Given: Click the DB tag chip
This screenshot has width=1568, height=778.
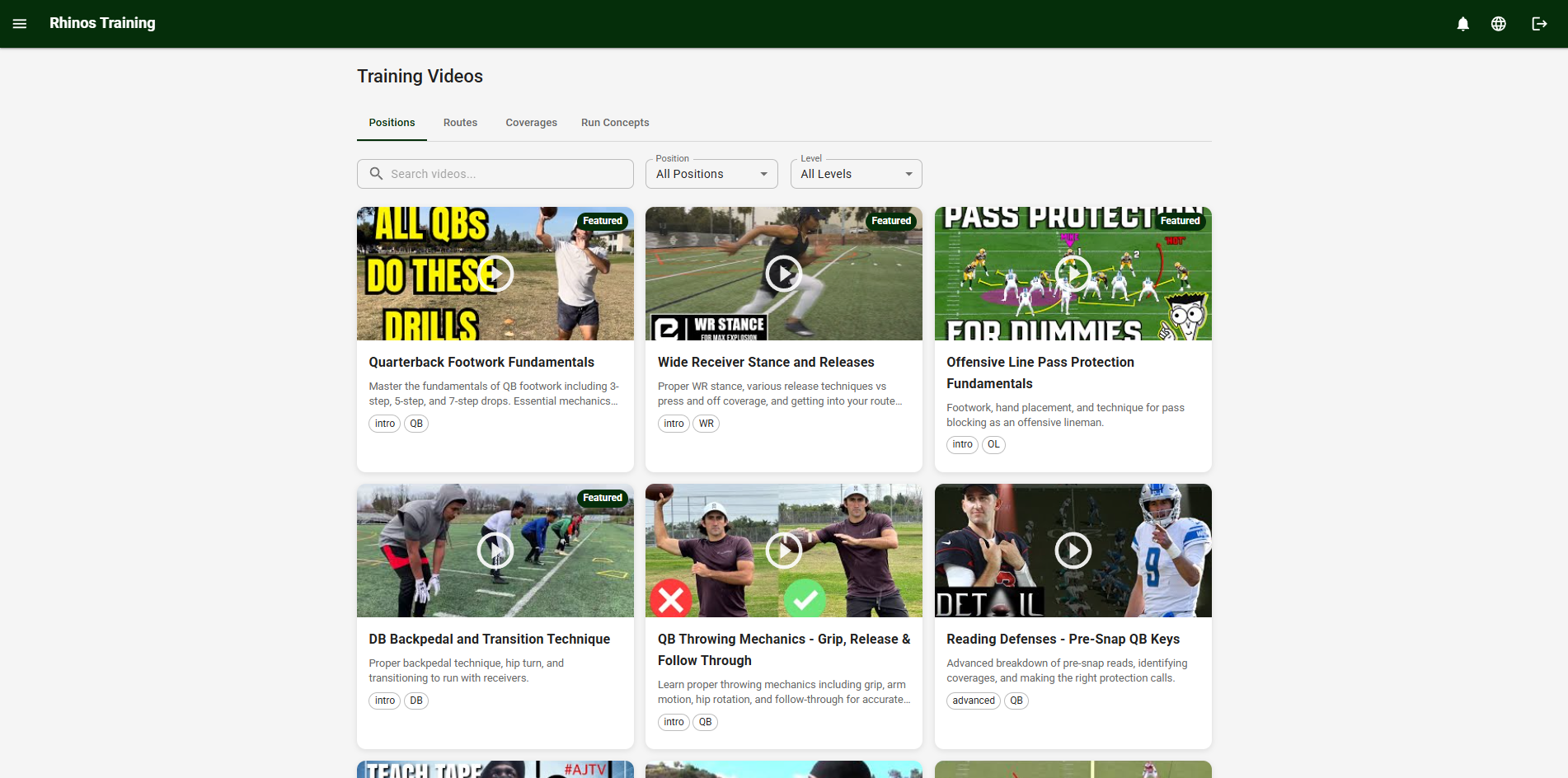Looking at the screenshot, I should [416, 701].
